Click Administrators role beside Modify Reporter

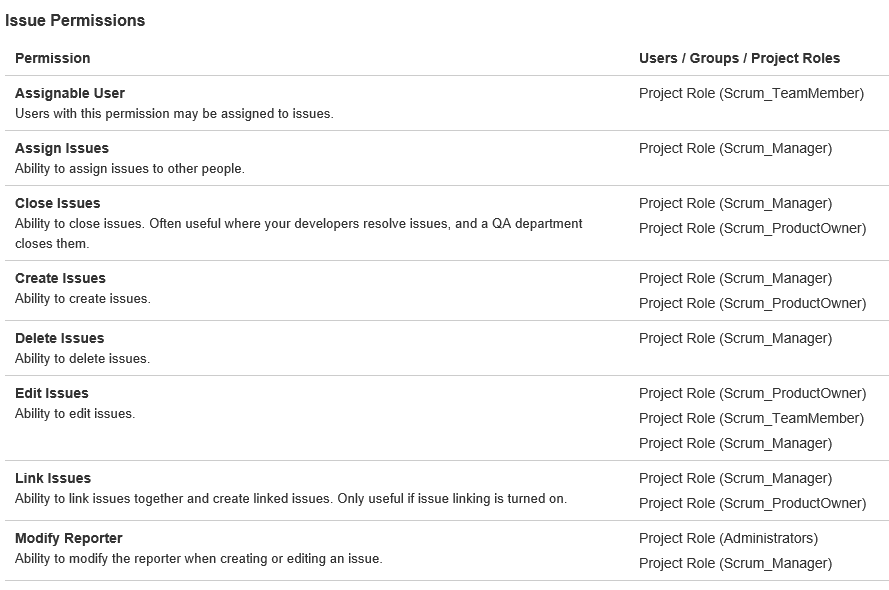point(729,538)
